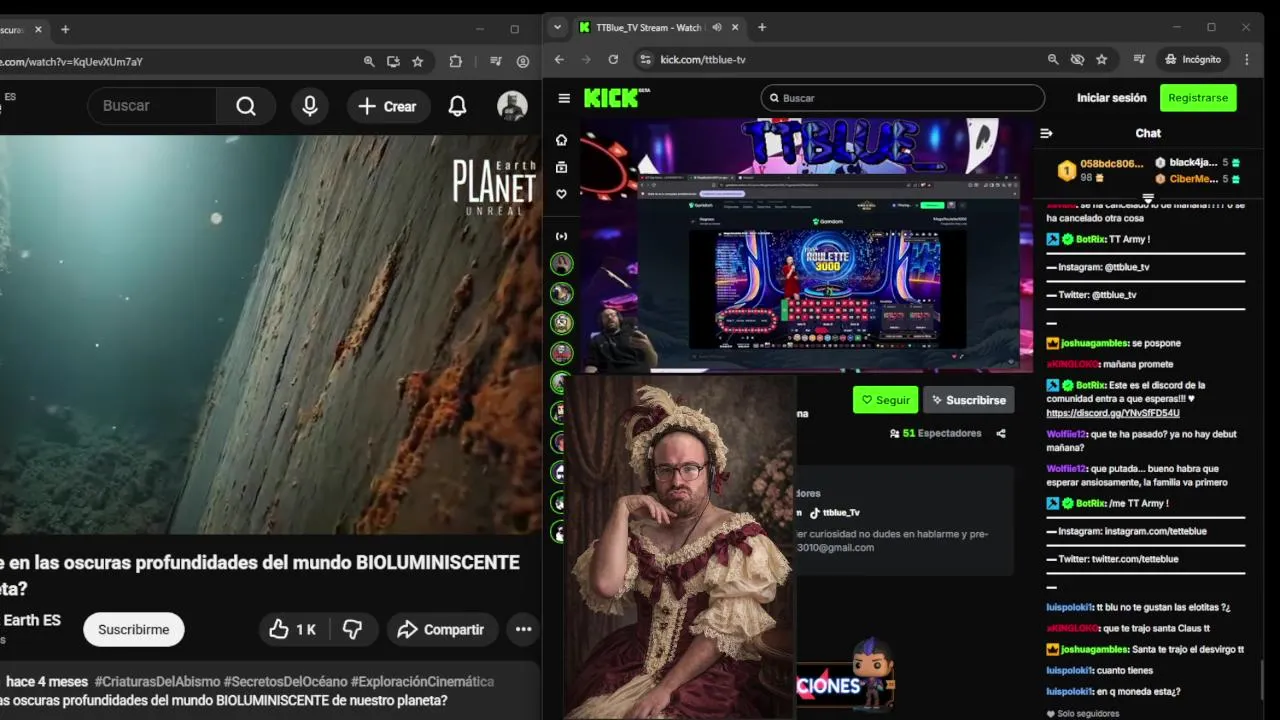The height and width of the screenshot is (720, 1280).
Task: Open media controls icon in YouTube window
Action: [x=496, y=61]
